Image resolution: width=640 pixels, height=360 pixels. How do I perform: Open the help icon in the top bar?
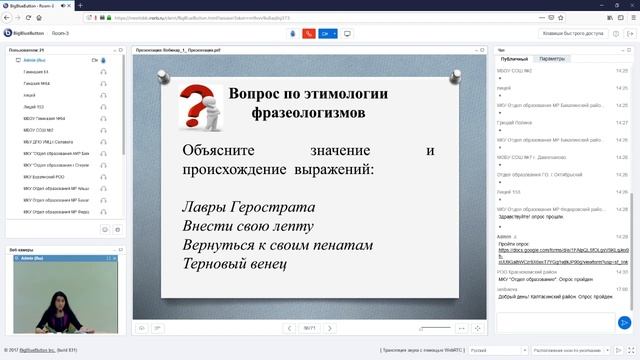[x=616, y=33]
